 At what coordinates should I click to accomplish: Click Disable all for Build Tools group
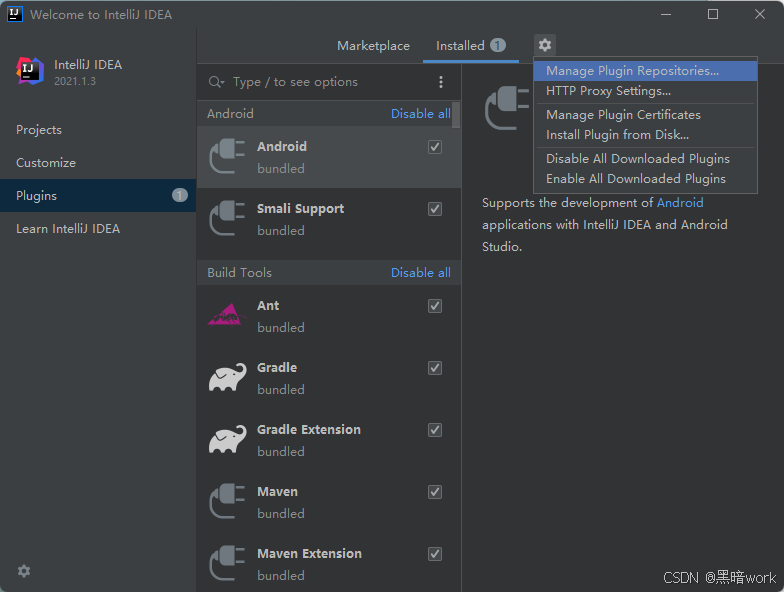click(x=420, y=273)
